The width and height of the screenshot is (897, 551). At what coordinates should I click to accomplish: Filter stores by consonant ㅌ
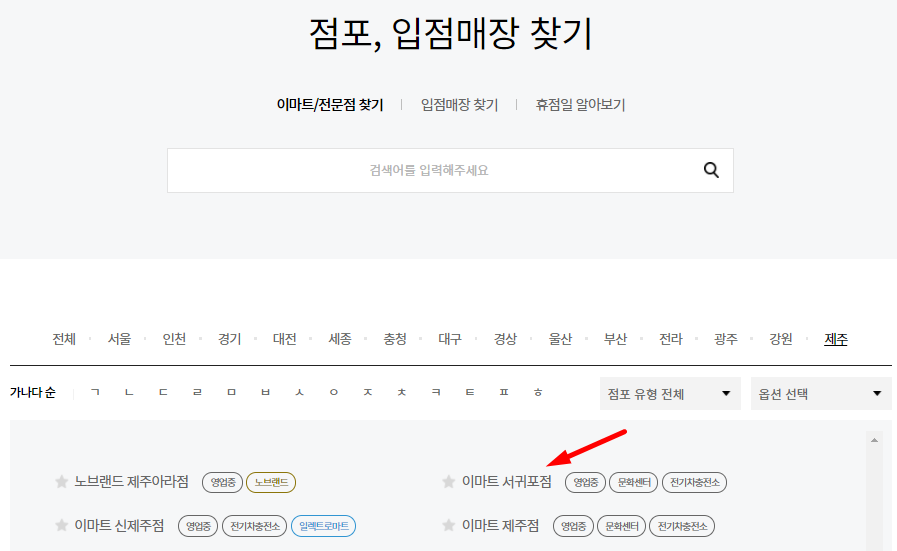pos(470,393)
